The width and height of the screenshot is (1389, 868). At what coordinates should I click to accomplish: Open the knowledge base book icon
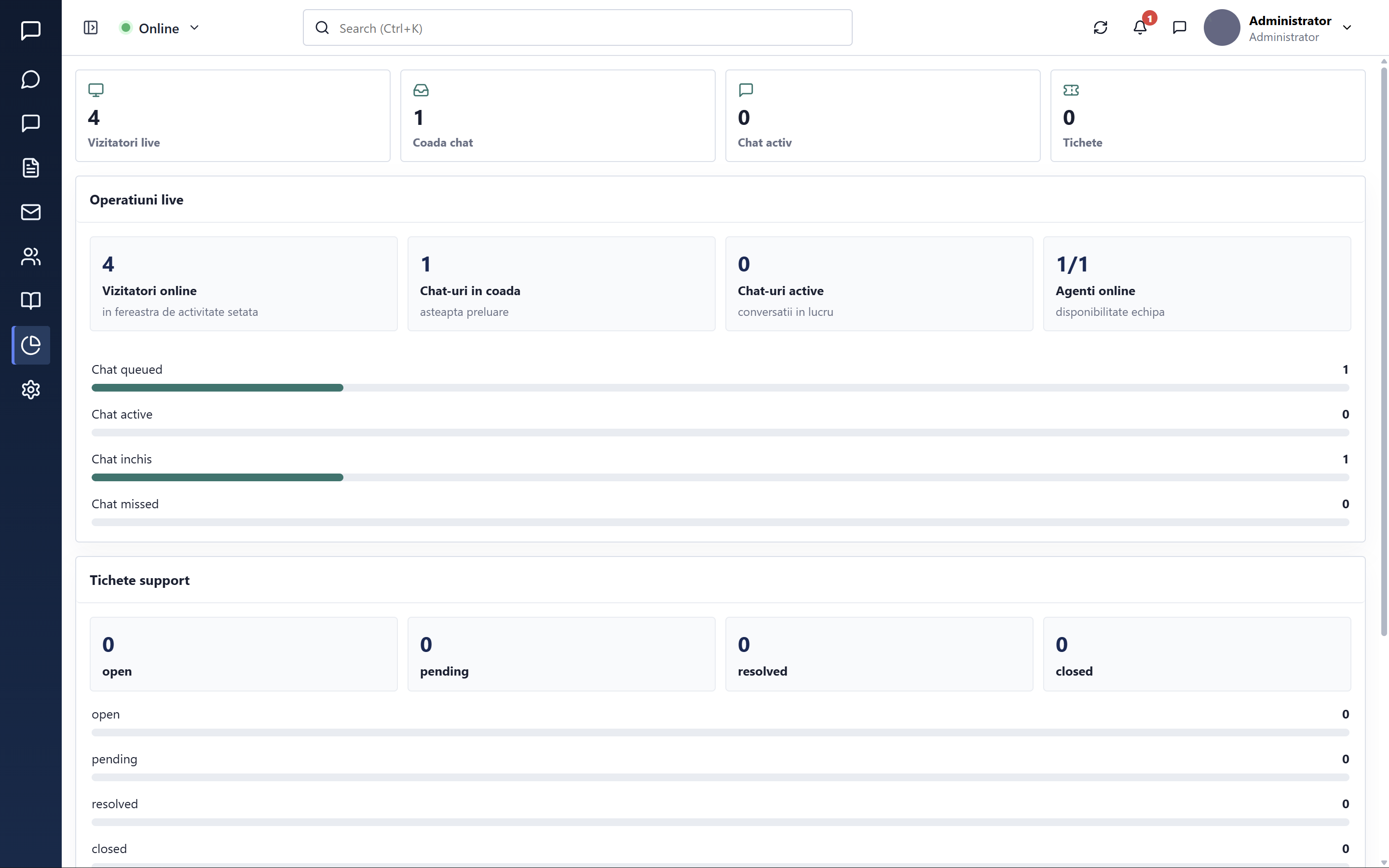point(30,300)
